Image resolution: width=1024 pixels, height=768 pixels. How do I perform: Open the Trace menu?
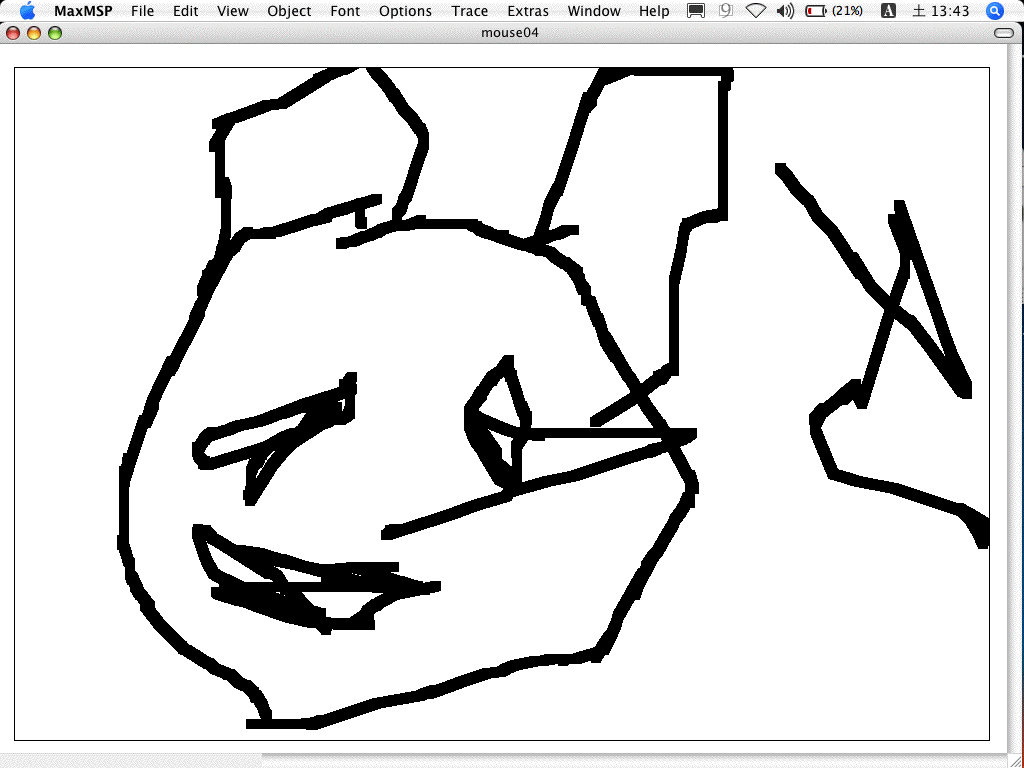470,11
